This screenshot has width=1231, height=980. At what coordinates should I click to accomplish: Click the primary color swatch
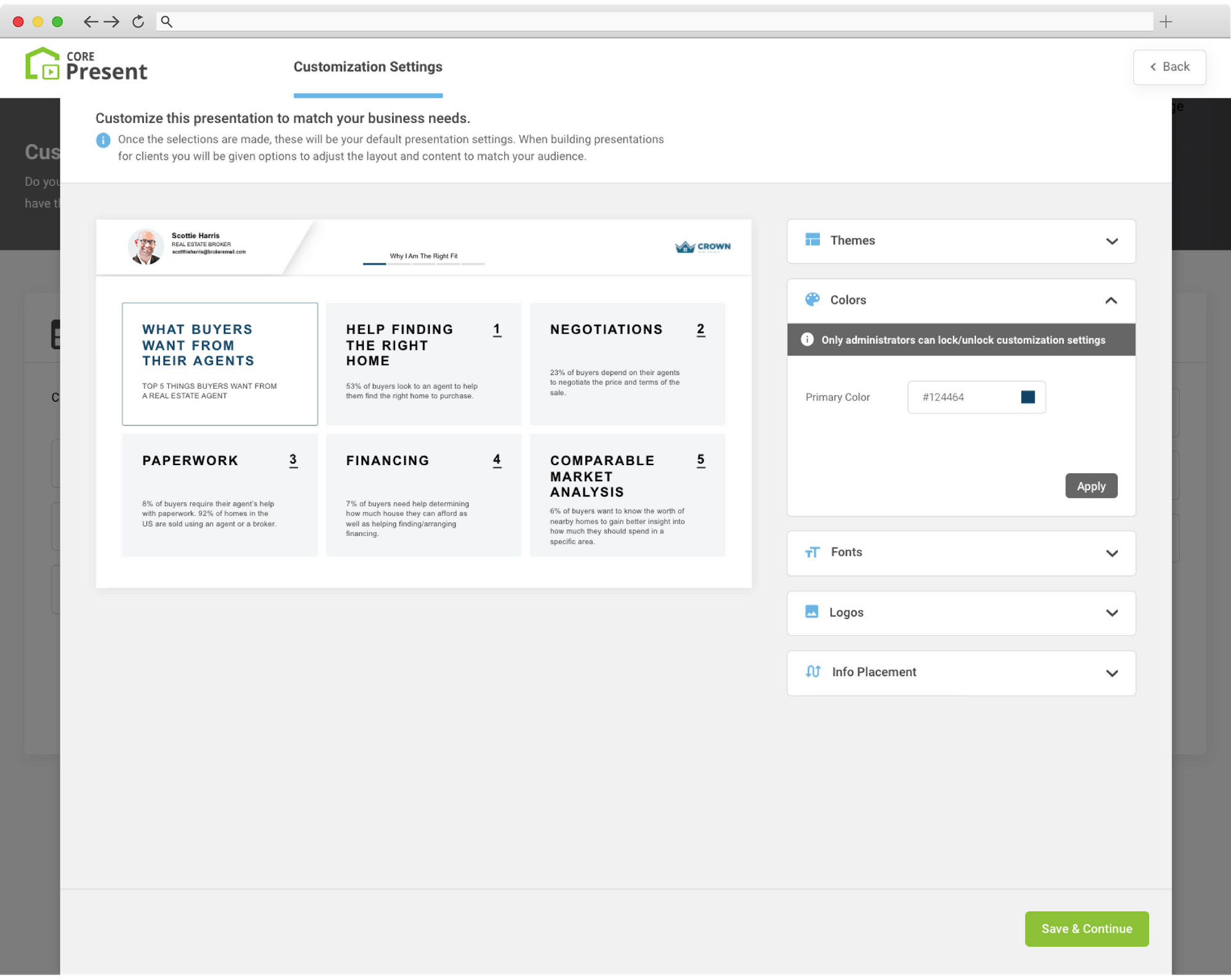pyautogui.click(x=1029, y=397)
